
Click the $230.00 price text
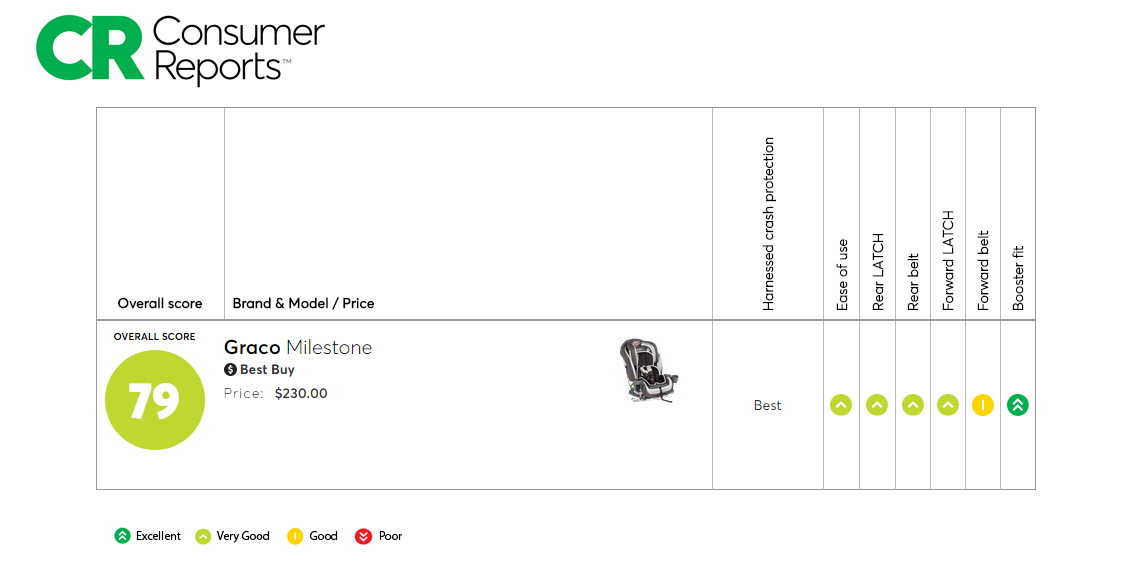pyautogui.click(x=301, y=393)
